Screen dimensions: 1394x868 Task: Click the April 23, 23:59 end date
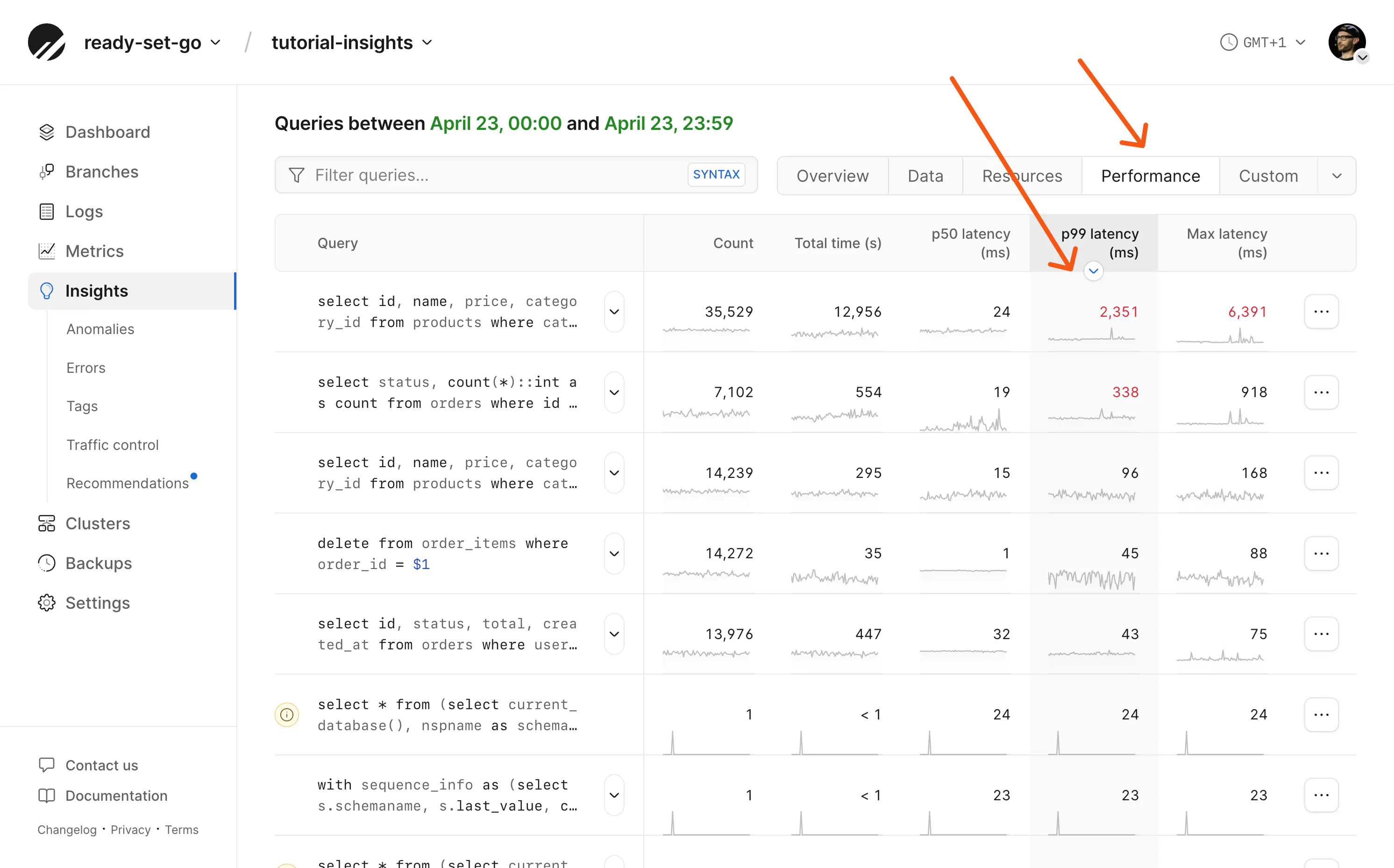click(x=669, y=123)
